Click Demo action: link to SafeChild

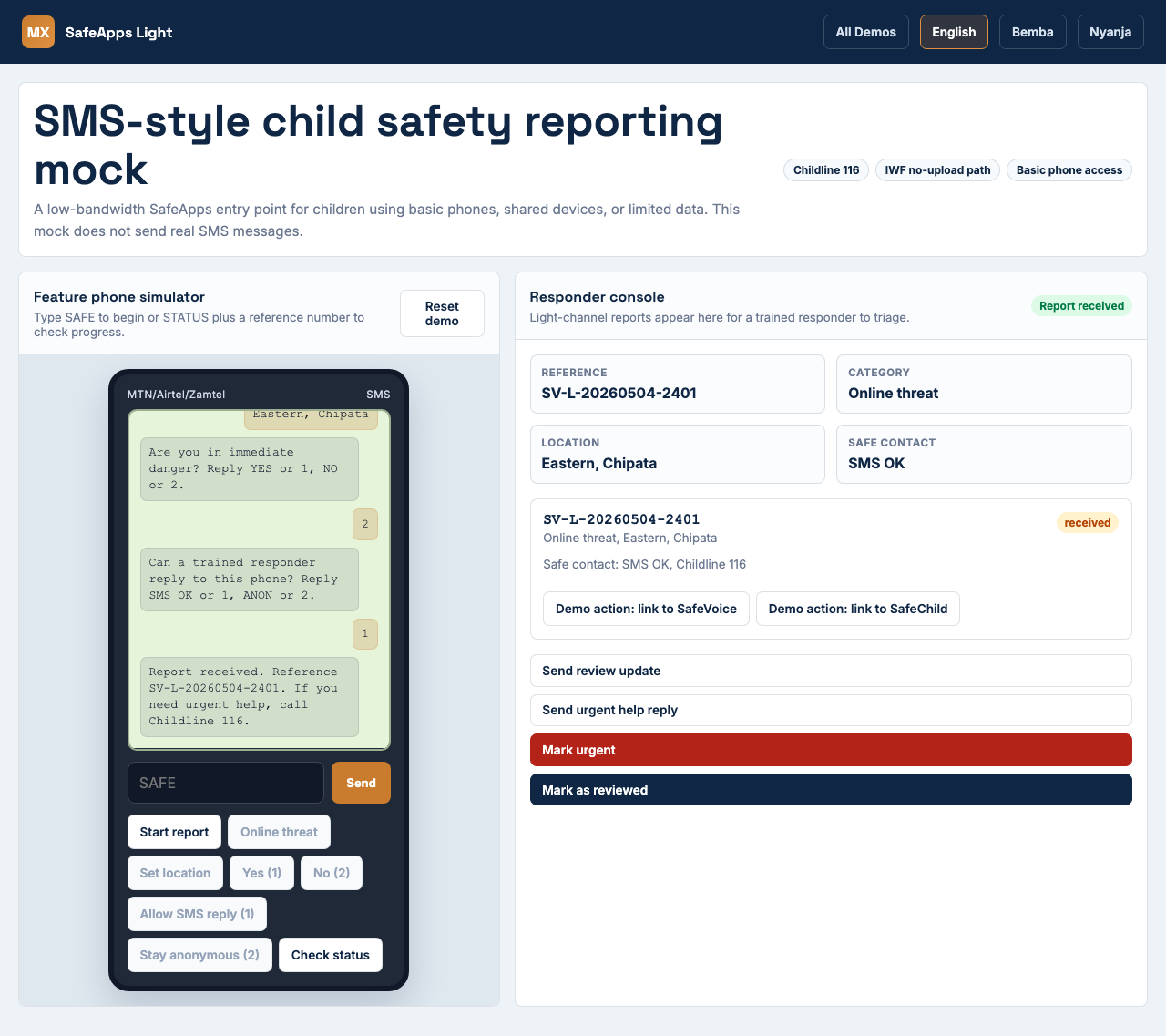pyautogui.click(x=858, y=609)
